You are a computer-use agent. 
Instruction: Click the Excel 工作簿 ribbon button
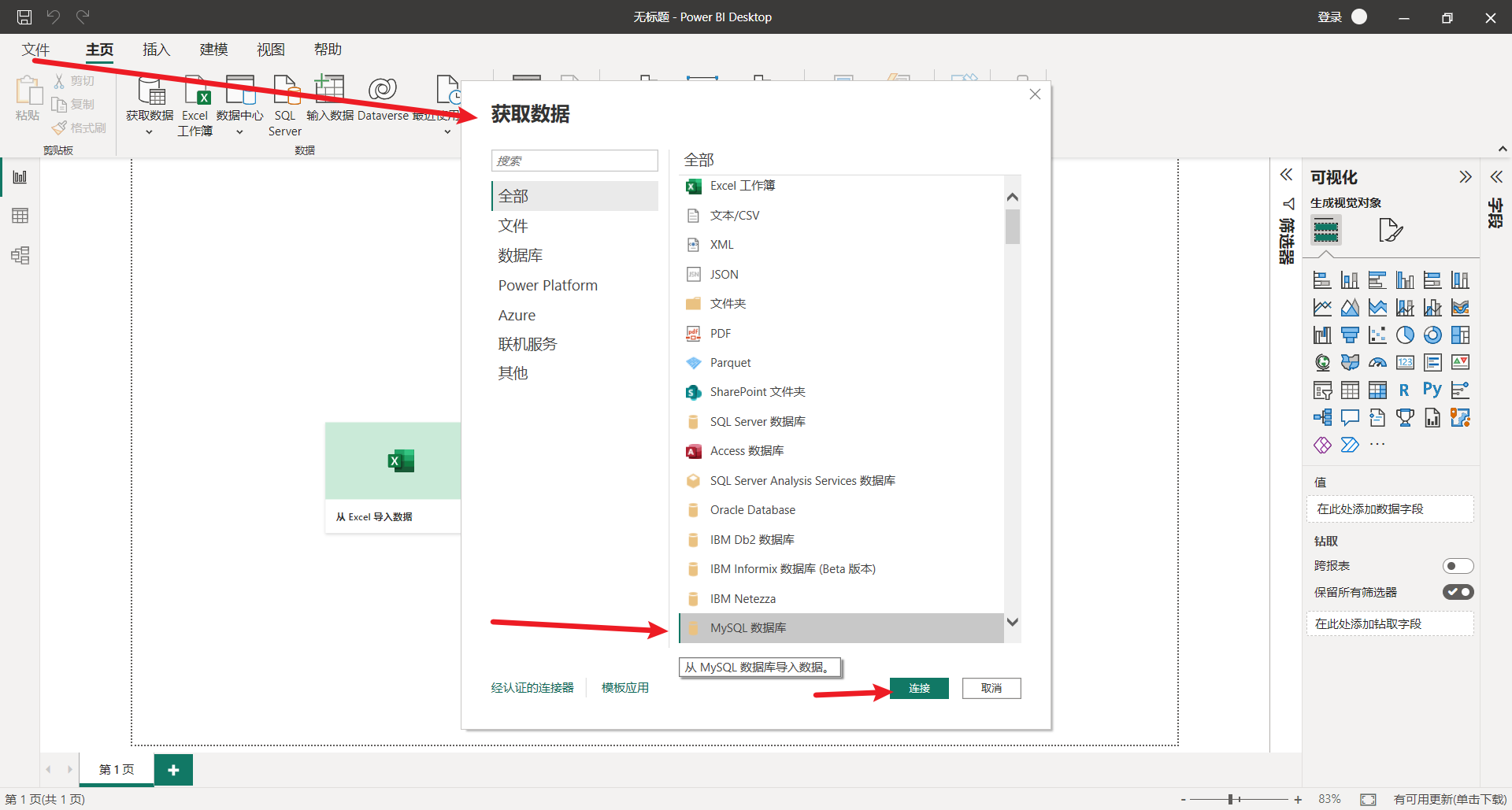click(x=195, y=105)
